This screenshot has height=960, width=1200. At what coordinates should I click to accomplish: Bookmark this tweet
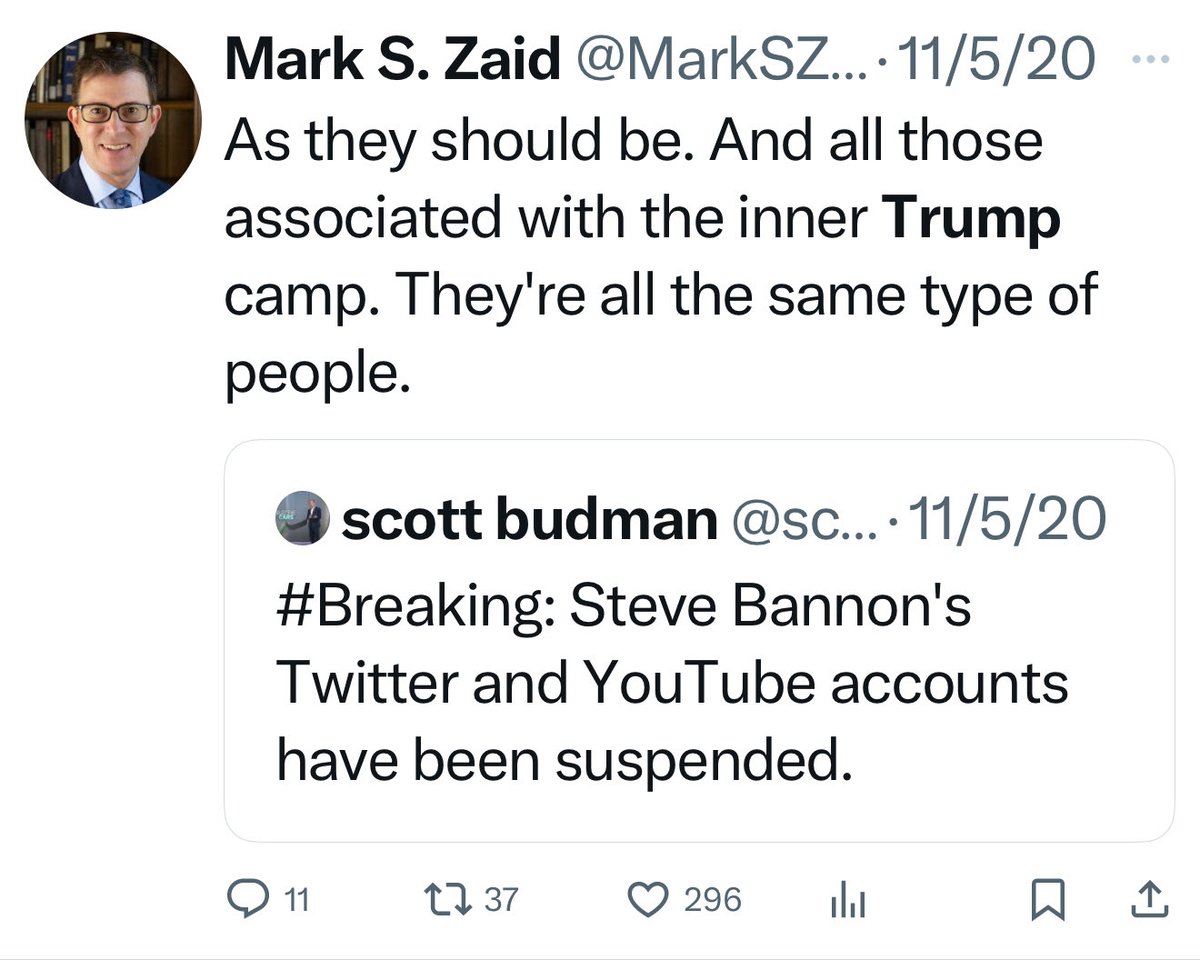(x=1047, y=899)
